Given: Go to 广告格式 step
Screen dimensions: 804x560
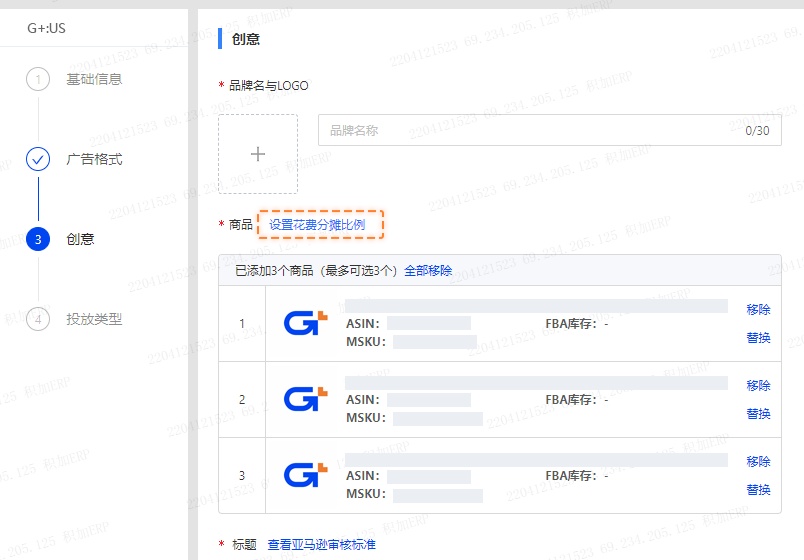Looking at the screenshot, I should pos(94,159).
